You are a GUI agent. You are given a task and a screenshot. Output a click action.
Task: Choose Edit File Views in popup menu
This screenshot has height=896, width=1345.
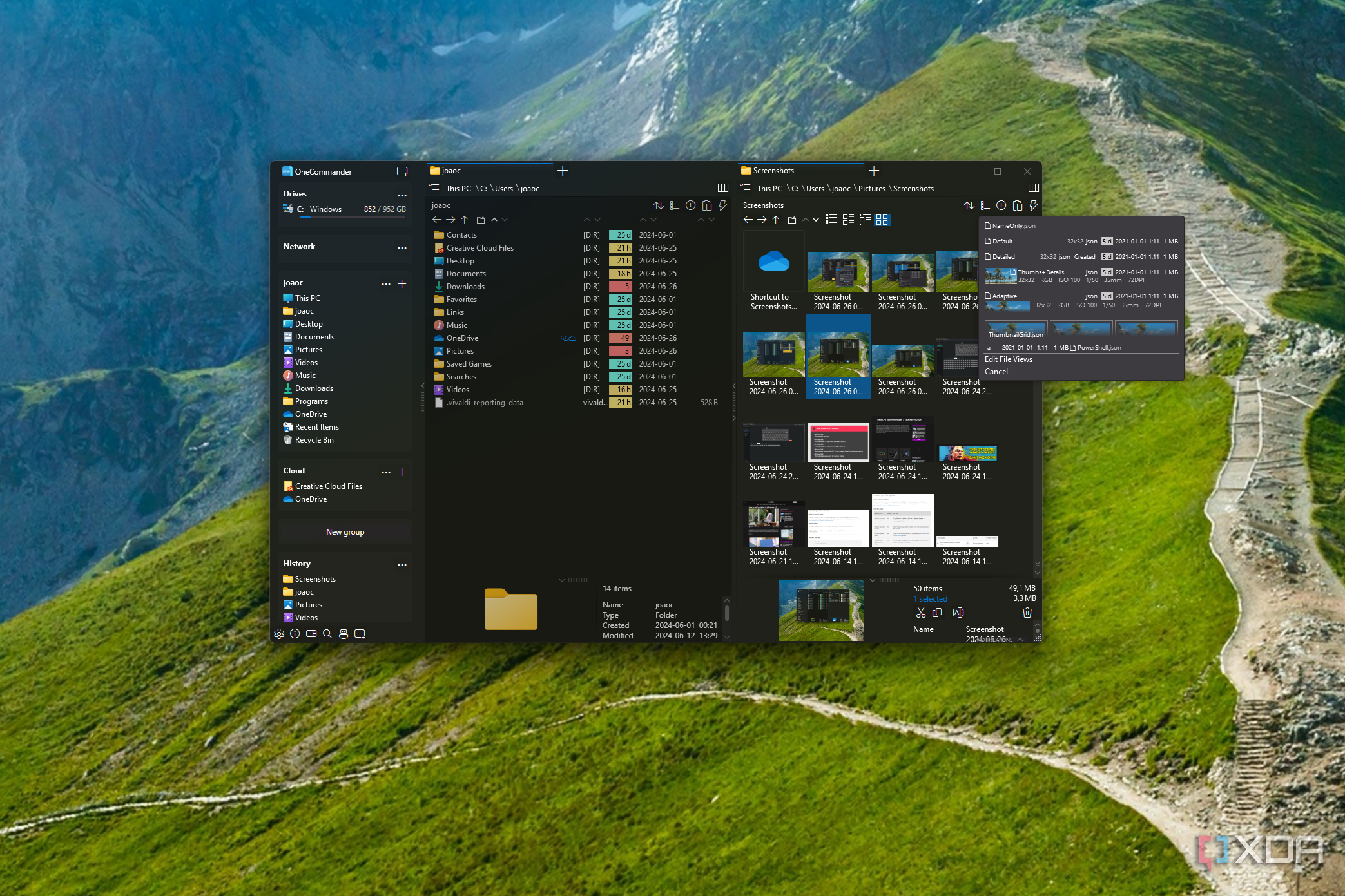coord(1009,359)
